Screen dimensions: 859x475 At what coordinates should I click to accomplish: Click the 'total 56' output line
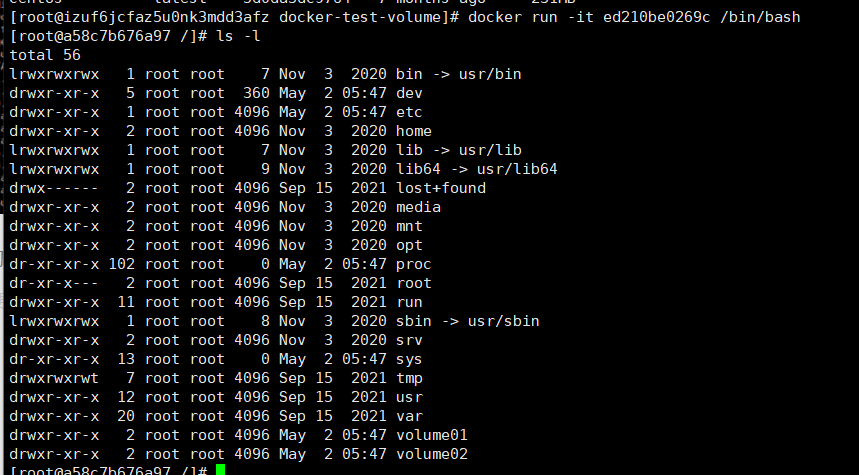[45, 55]
